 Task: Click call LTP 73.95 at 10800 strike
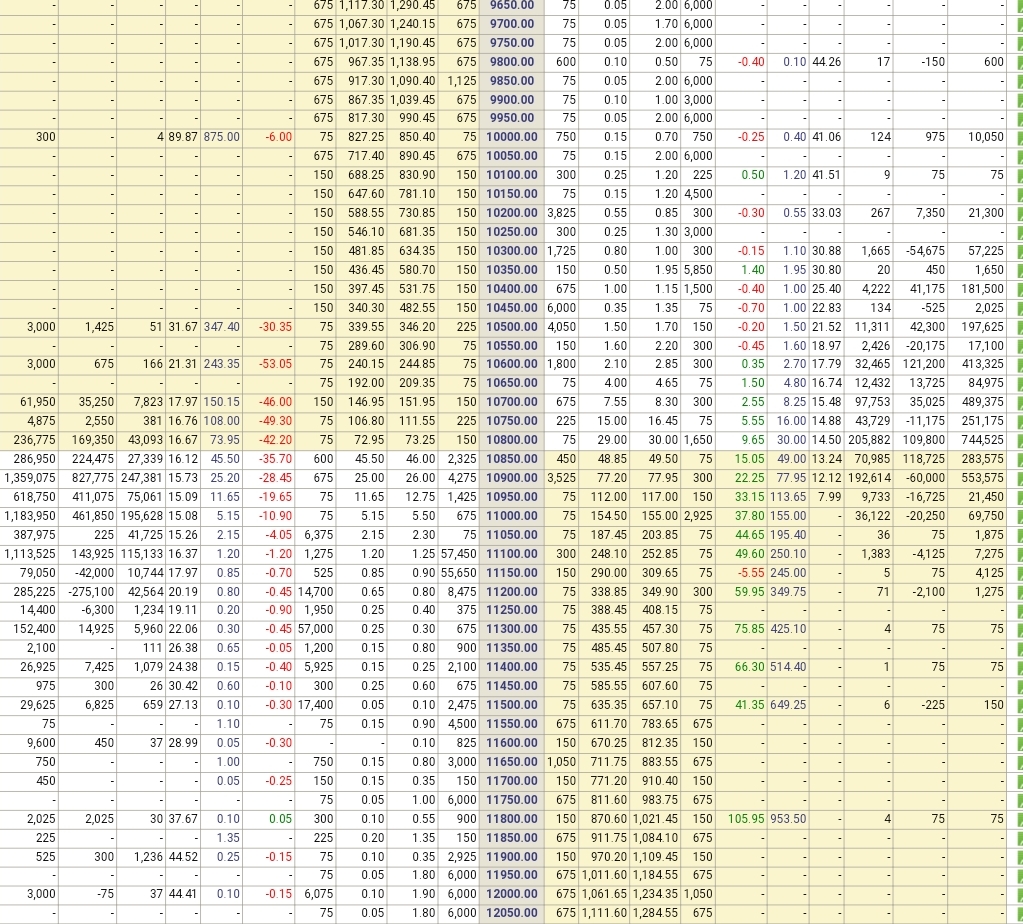224,440
